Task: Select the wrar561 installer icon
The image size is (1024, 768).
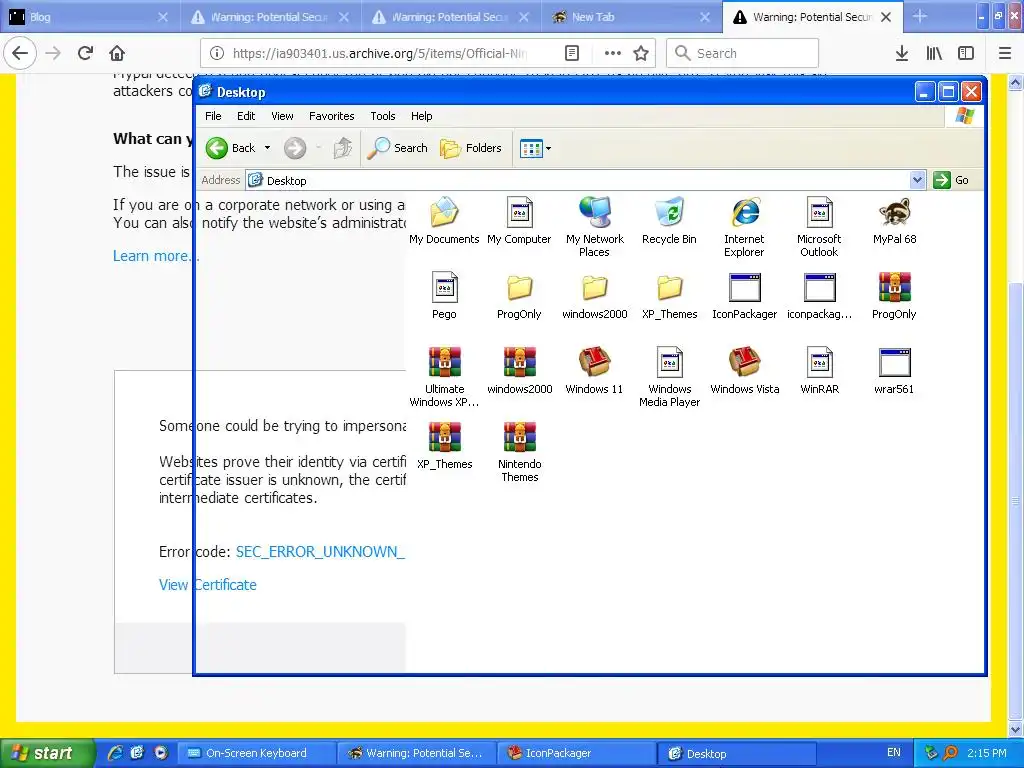Action: (894, 362)
